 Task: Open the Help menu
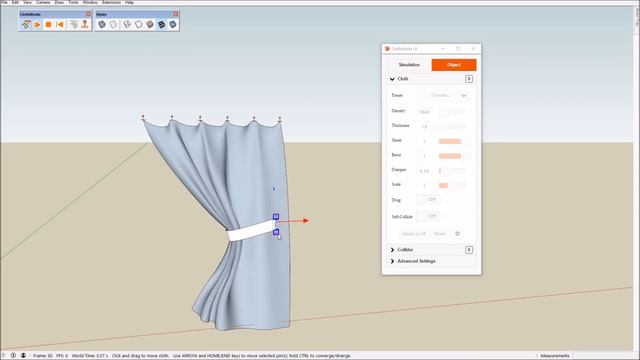click(129, 2)
